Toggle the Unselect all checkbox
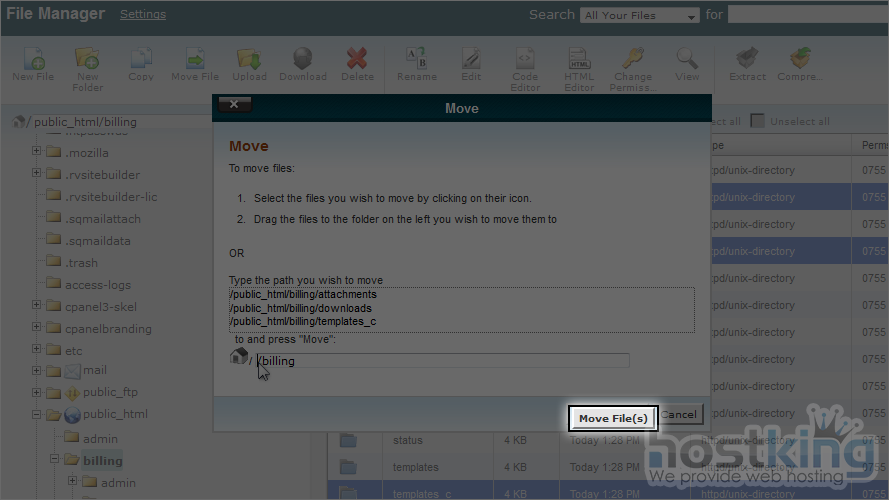889x500 pixels. click(758, 121)
